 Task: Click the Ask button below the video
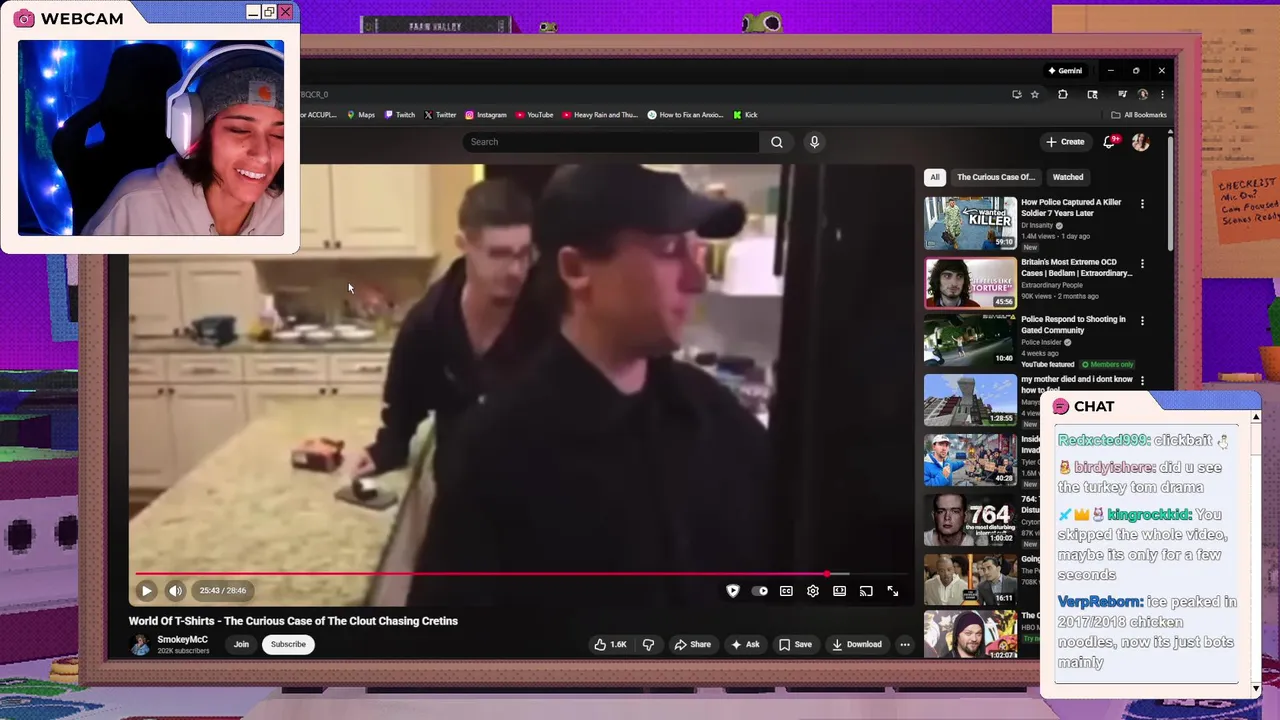pyautogui.click(x=745, y=644)
